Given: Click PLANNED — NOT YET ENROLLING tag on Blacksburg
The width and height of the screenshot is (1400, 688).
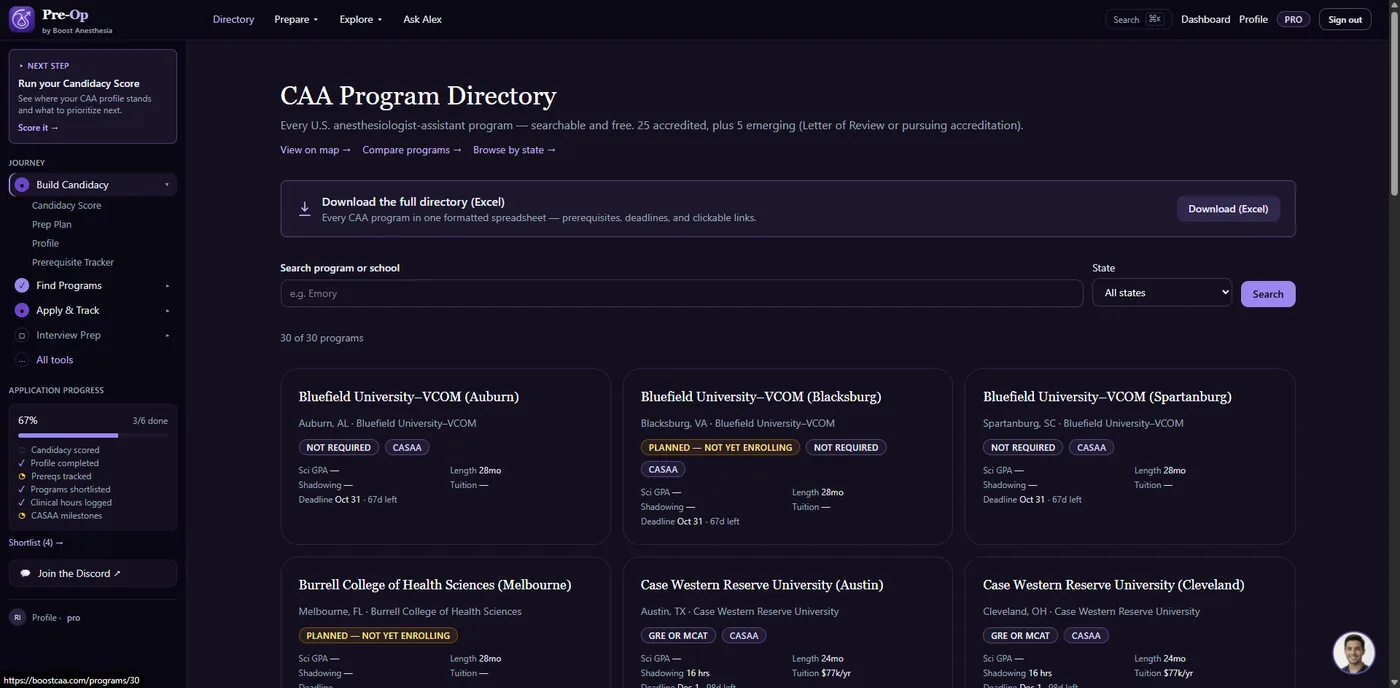Looking at the screenshot, I should coord(720,448).
